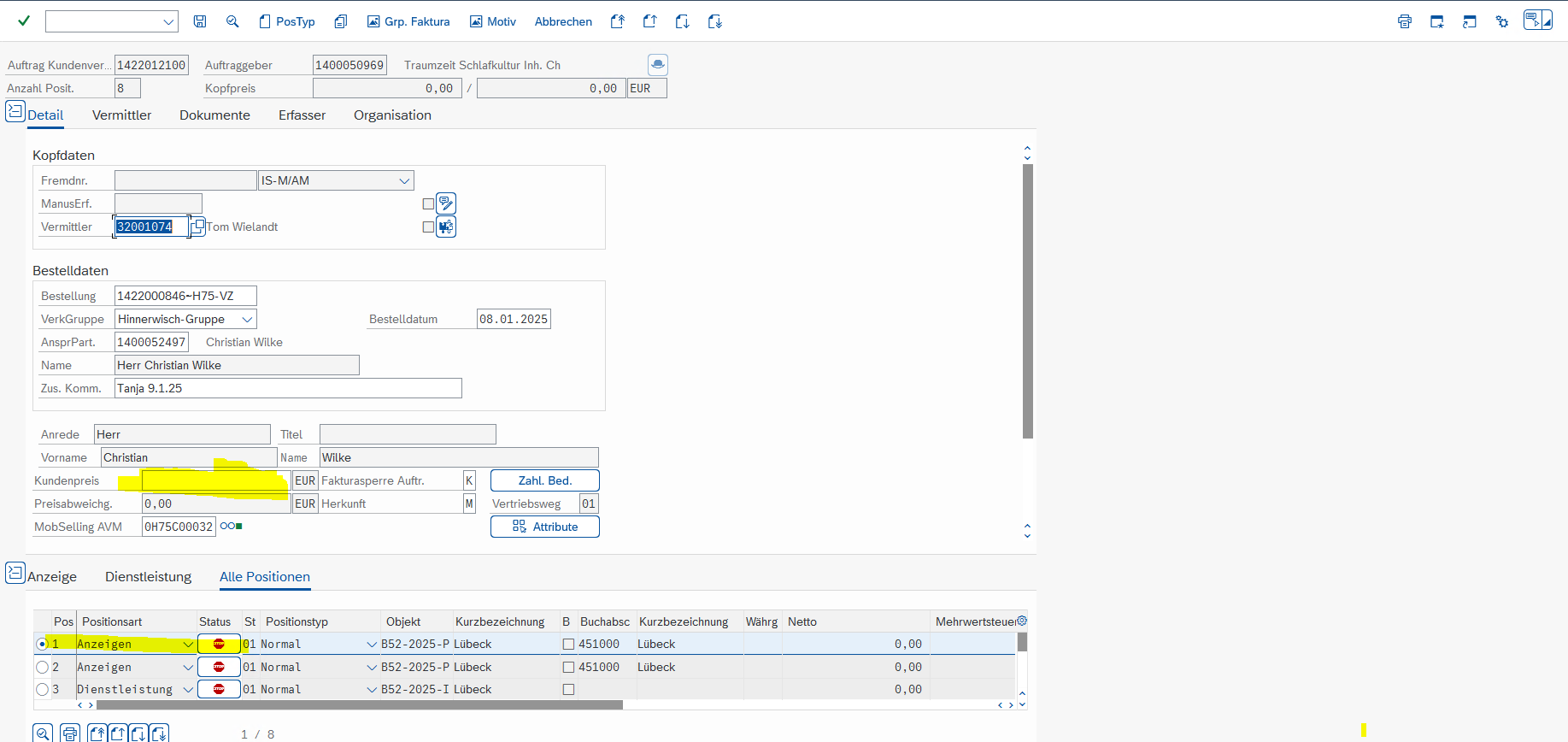1568x742 pixels.
Task: Click the notes pencil icon beside ManusErf.
Action: (x=446, y=203)
